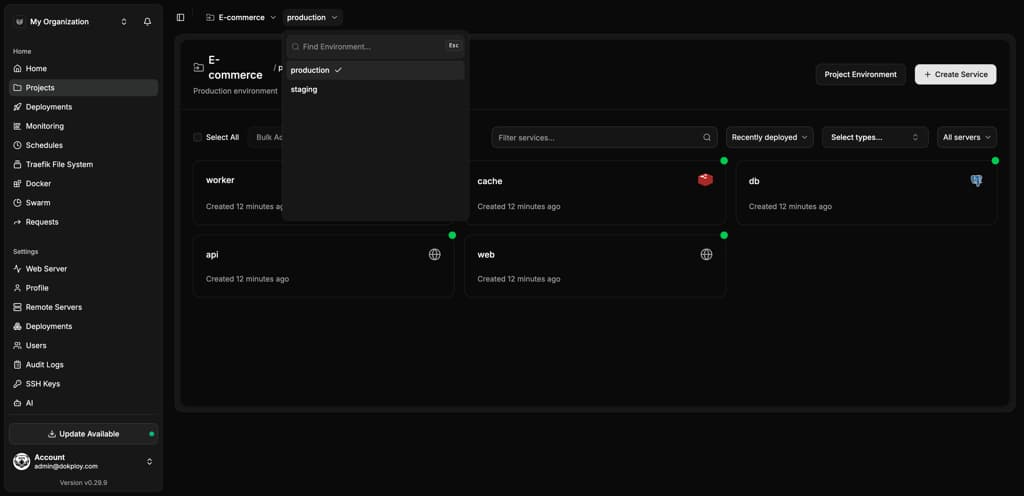The image size is (1024, 496).
Task: Open Users settings
Action: click(84, 345)
